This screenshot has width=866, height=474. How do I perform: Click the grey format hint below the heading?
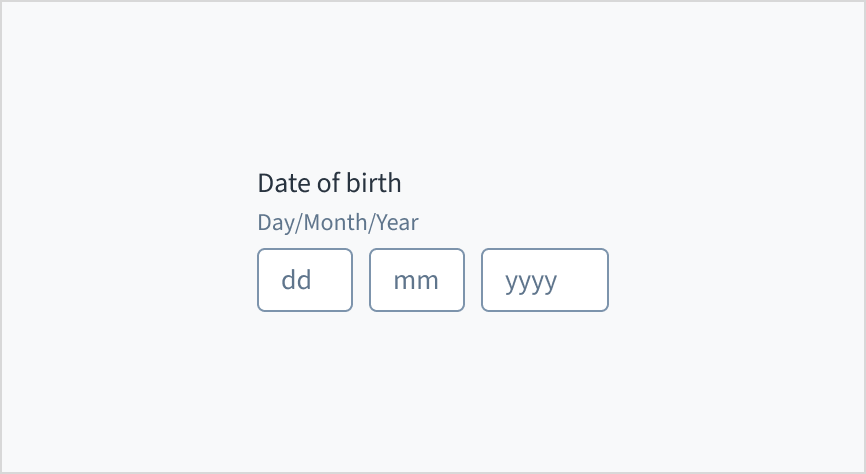click(338, 222)
